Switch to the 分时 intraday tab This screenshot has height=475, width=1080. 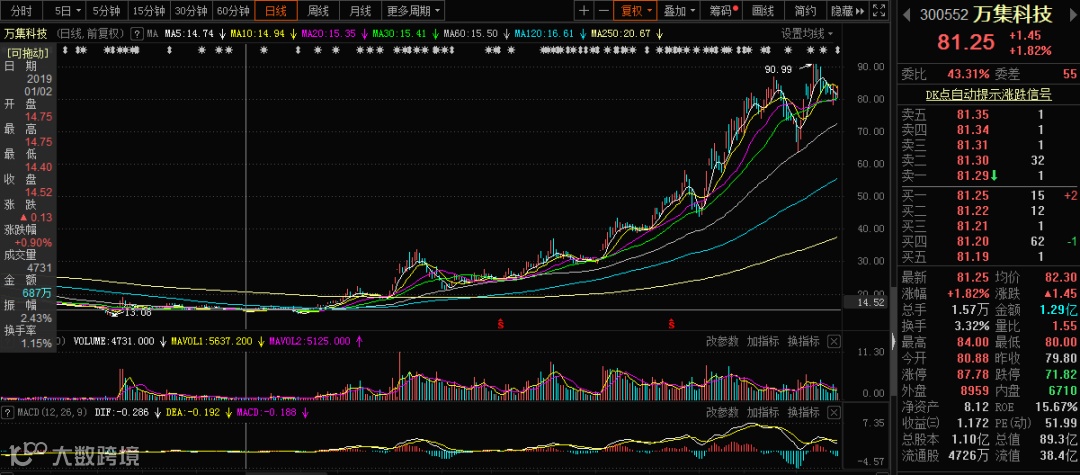coord(22,10)
